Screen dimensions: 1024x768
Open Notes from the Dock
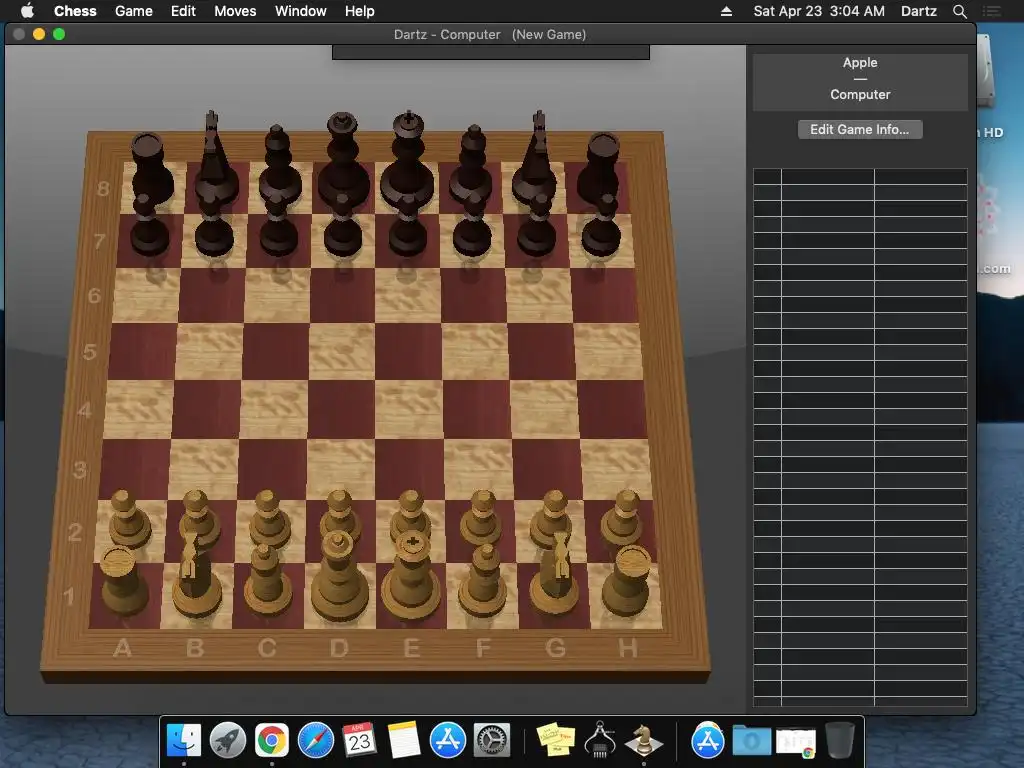[404, 740]
